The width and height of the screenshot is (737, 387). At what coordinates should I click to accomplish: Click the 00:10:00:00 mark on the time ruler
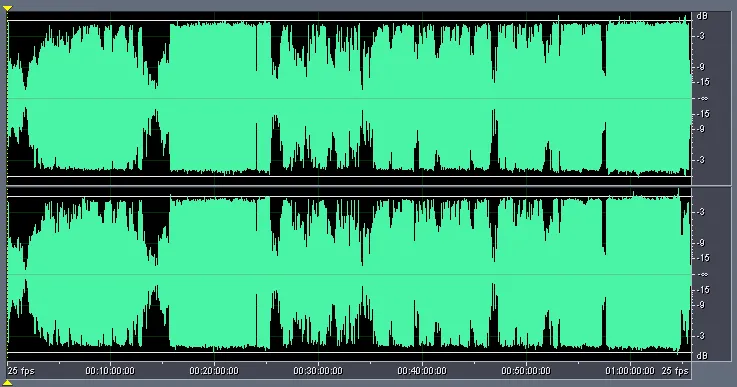pos(110,371)
